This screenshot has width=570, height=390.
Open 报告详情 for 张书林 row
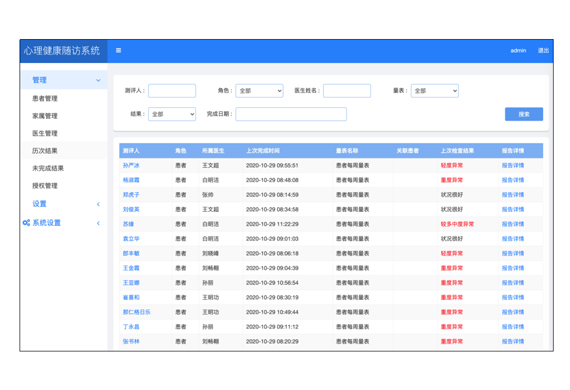click(513, 341)
